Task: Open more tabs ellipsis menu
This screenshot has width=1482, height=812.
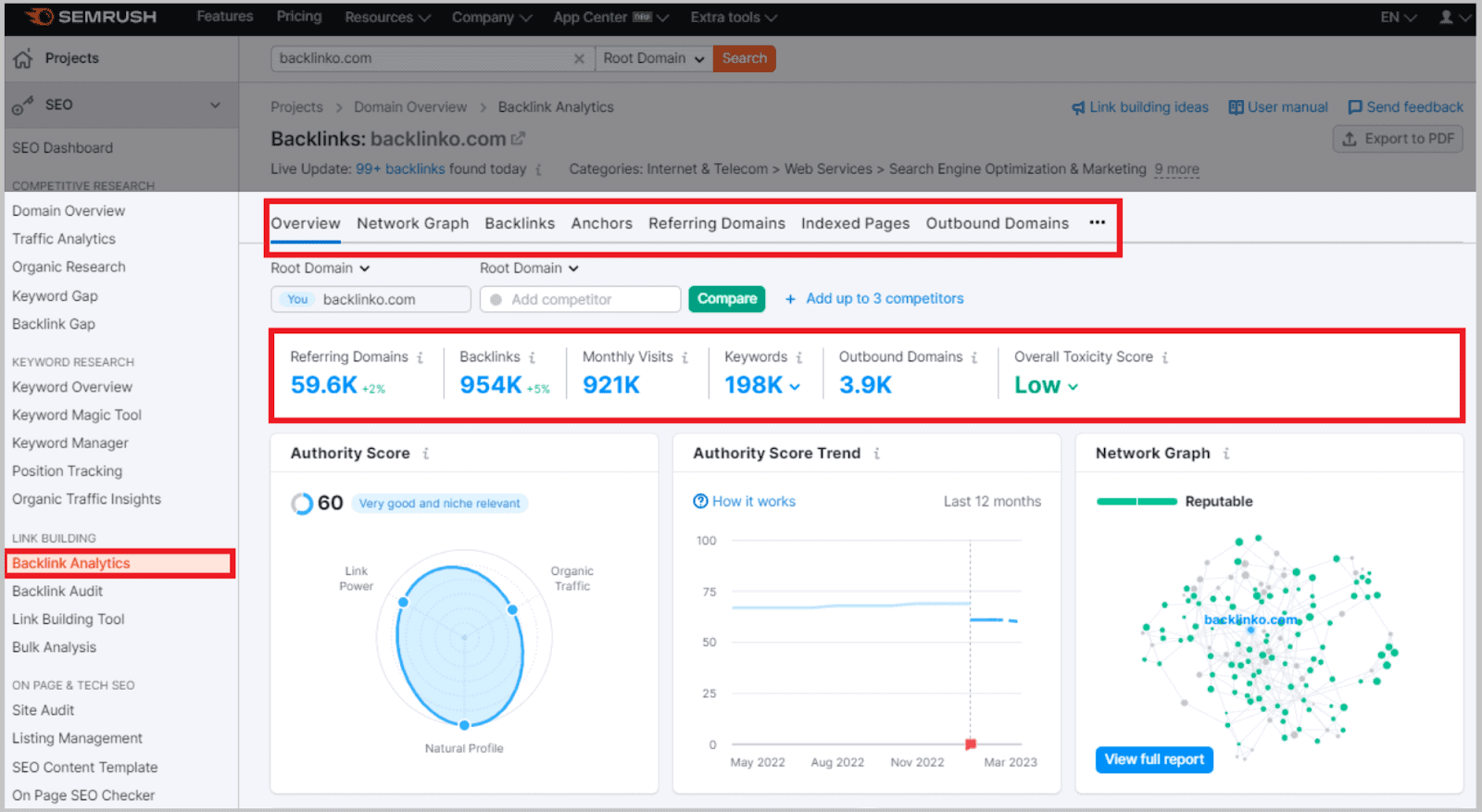Action: (1098, 223)
